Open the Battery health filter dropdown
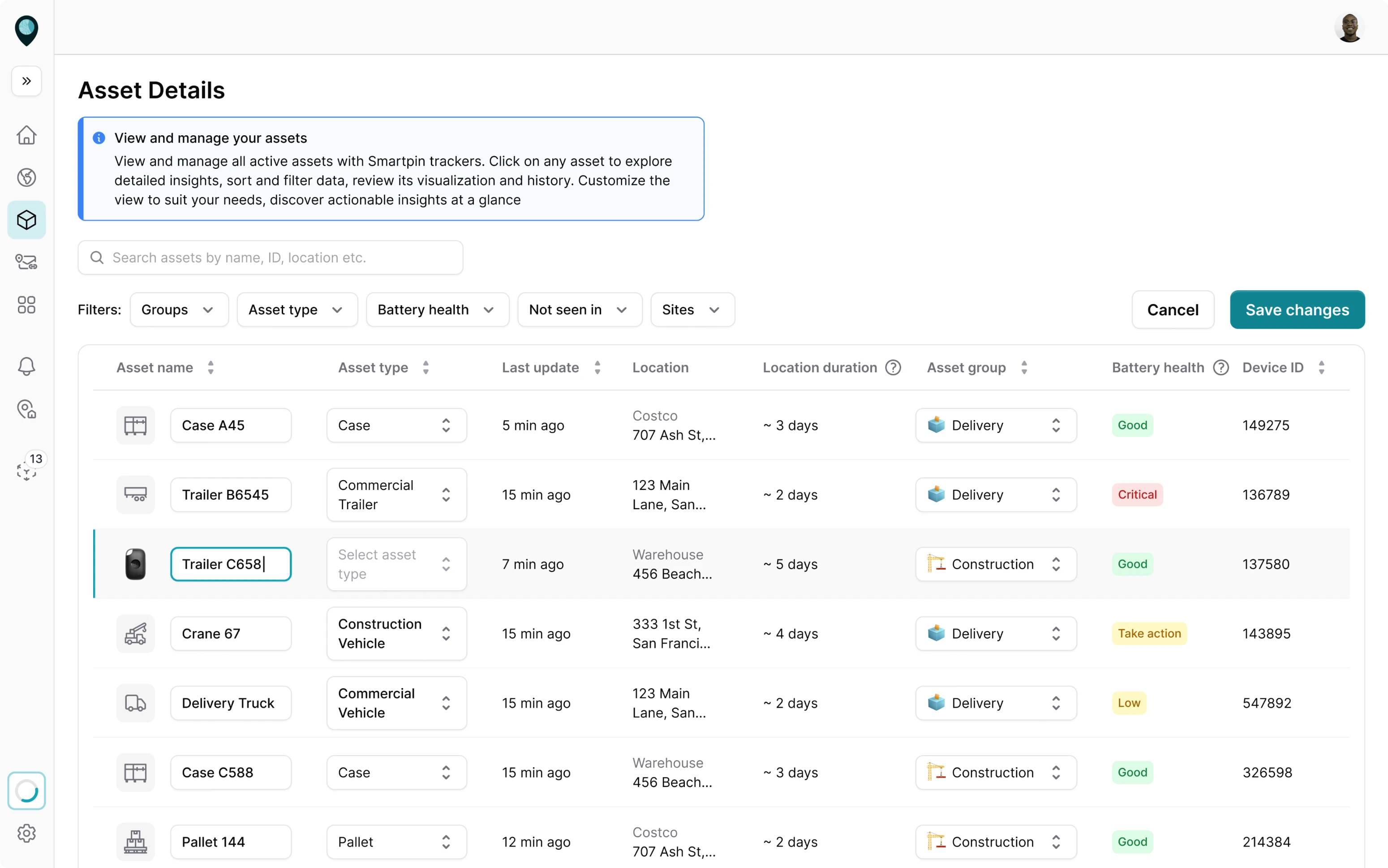Viewport: 1388px width, 868px height. [x=437, y=309]
